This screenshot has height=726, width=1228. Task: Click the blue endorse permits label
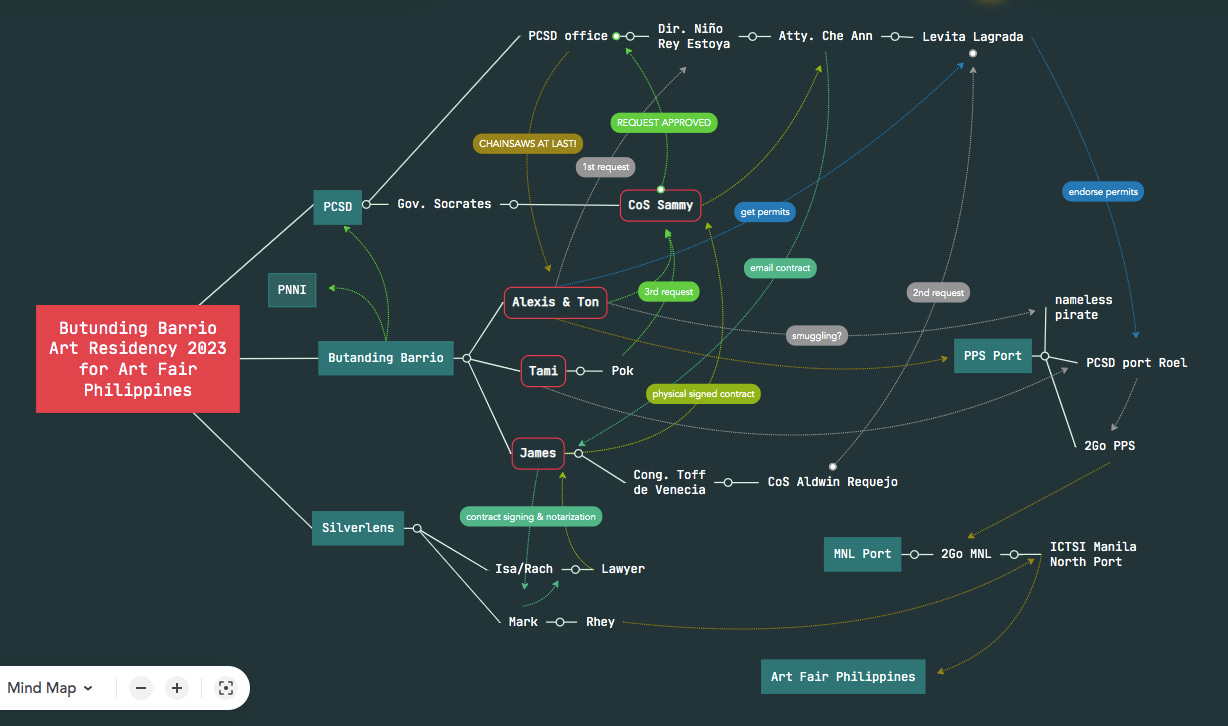point(1102,192)
